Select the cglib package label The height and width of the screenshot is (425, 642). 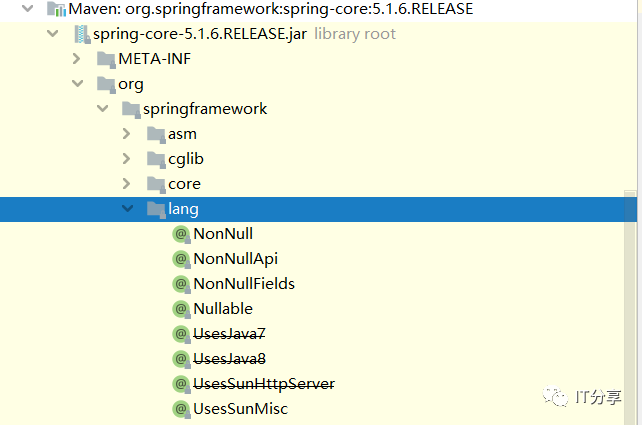pos(186,159)
